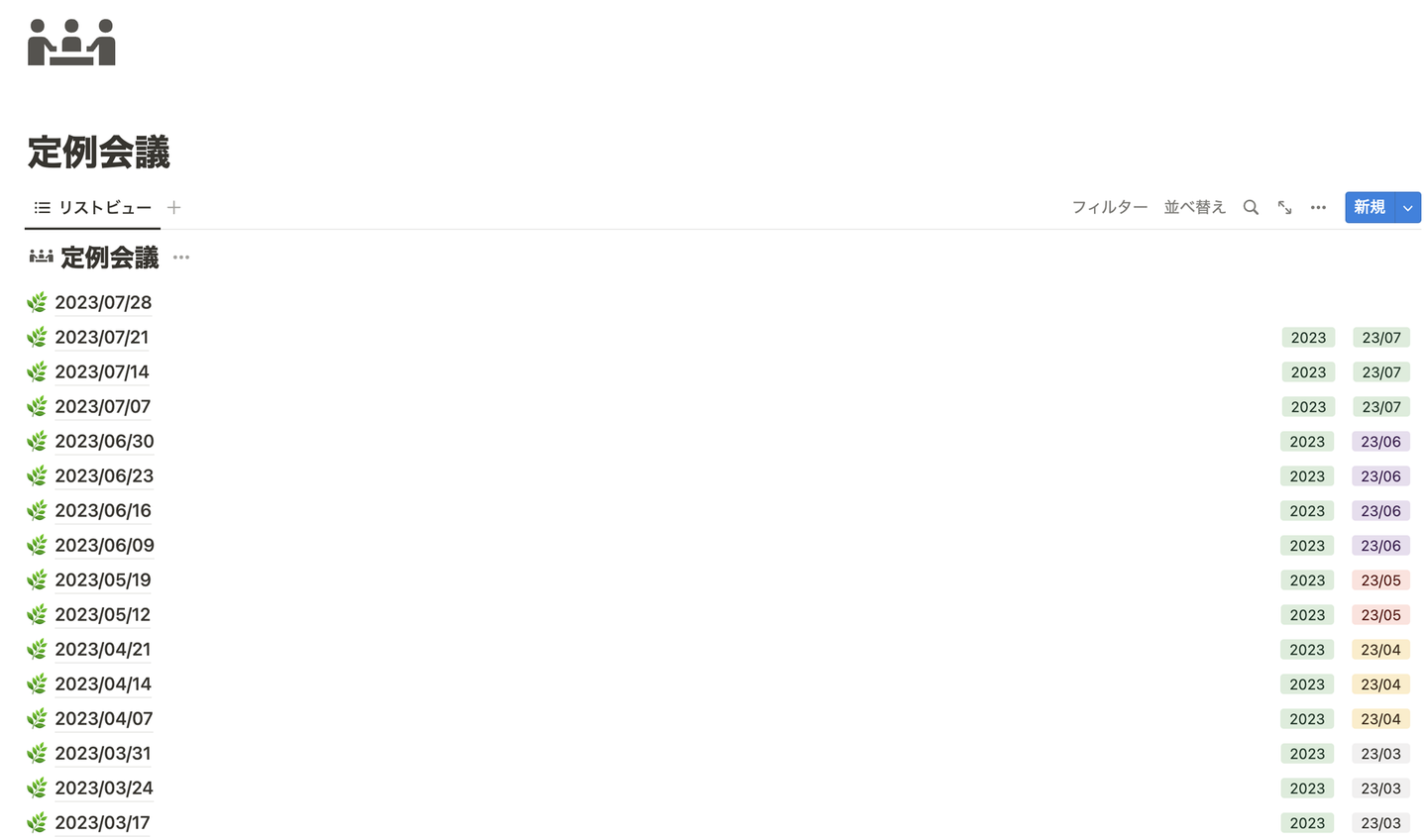The image size is (1427, 840).
Task: Add a new view with plus icon
Action: tap(174, 207)
